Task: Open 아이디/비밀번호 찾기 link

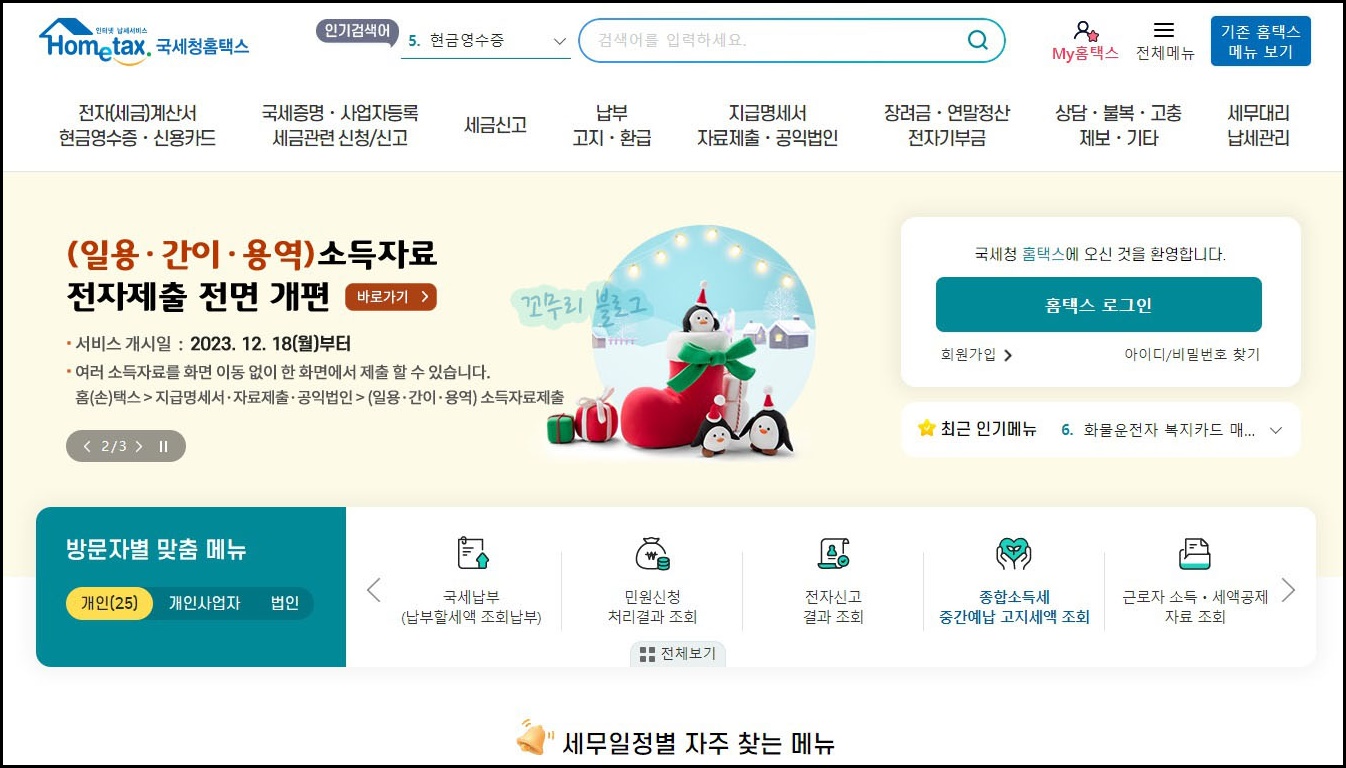Action: click(x=1192, y=354)
